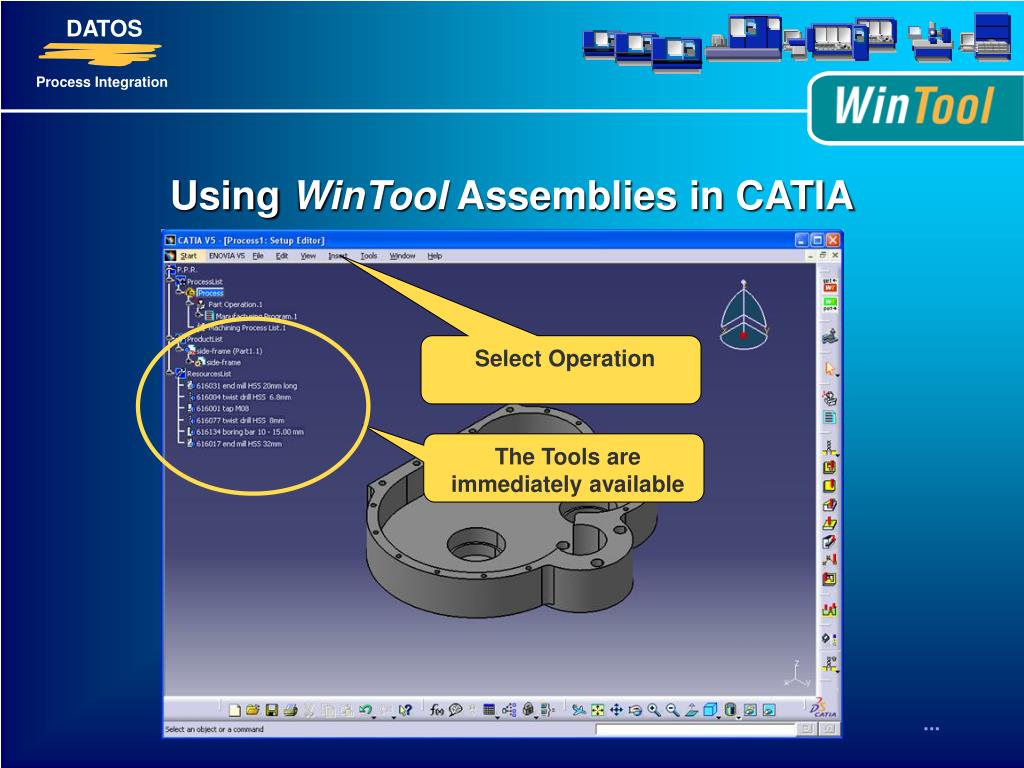Open the dropdown arrow beside the Undo icon
The width and height of the screenshot is (1024, 768).
pos(374,718)
